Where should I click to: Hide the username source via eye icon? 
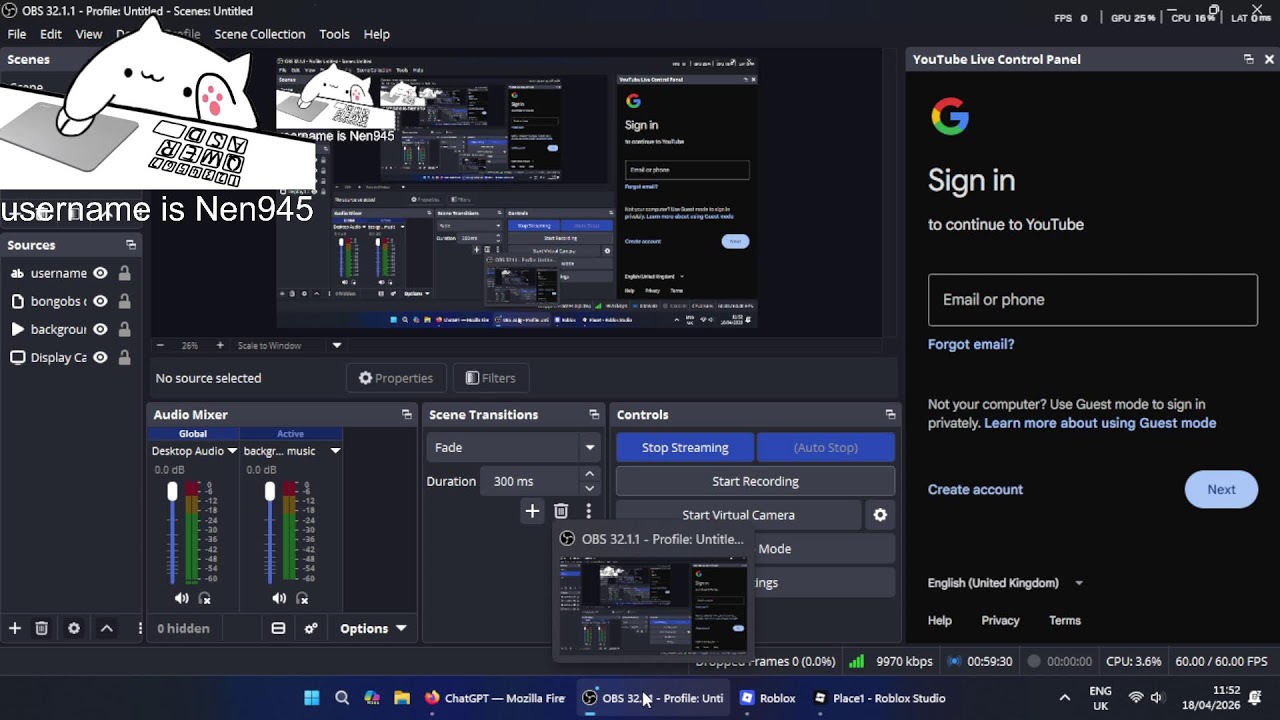(x=100, y=273)
